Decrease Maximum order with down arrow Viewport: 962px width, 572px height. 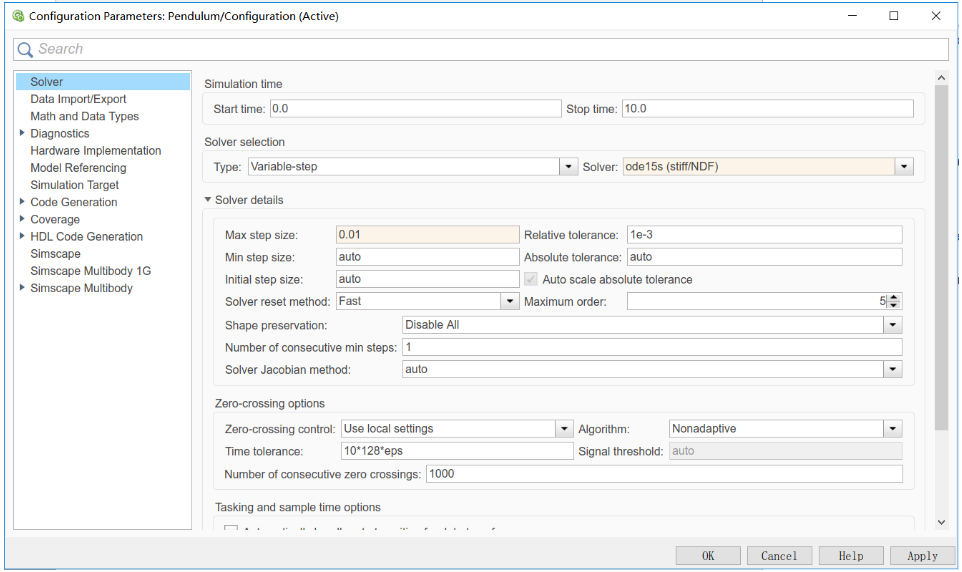coord(894,305)
